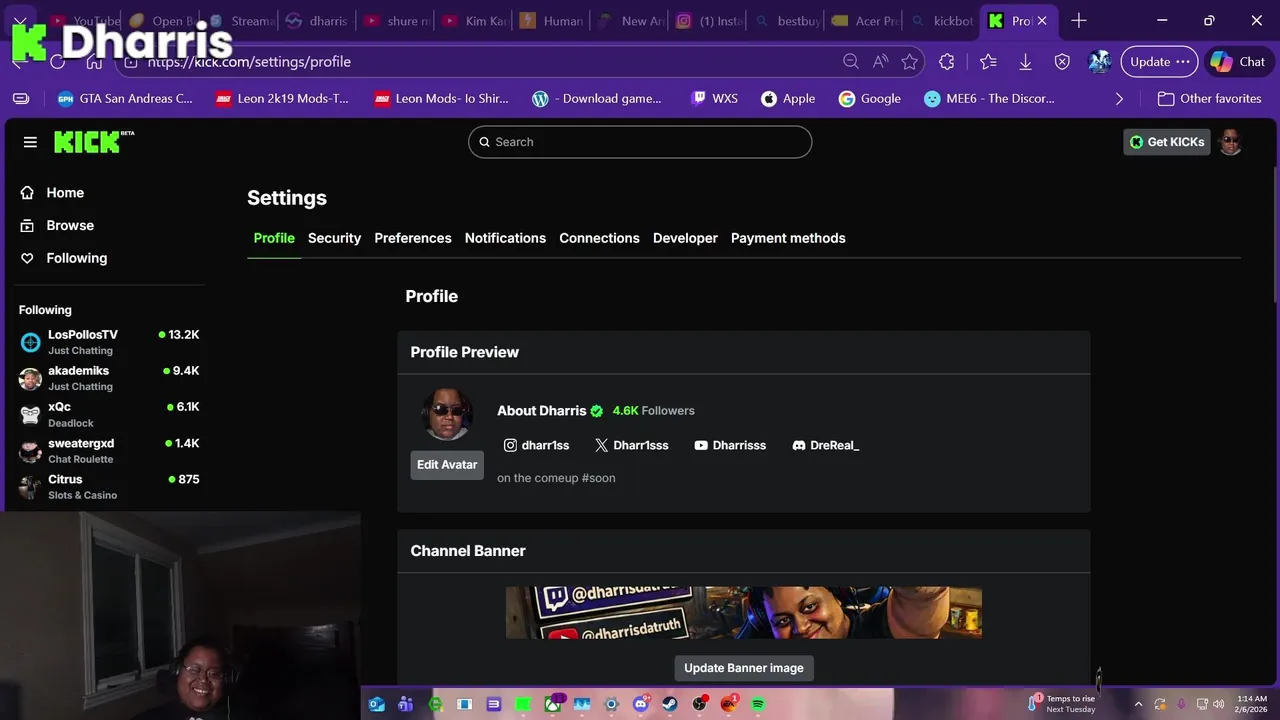Click the Edit Avatar button
Screen dimensions: 1280x720
[447, 465]
